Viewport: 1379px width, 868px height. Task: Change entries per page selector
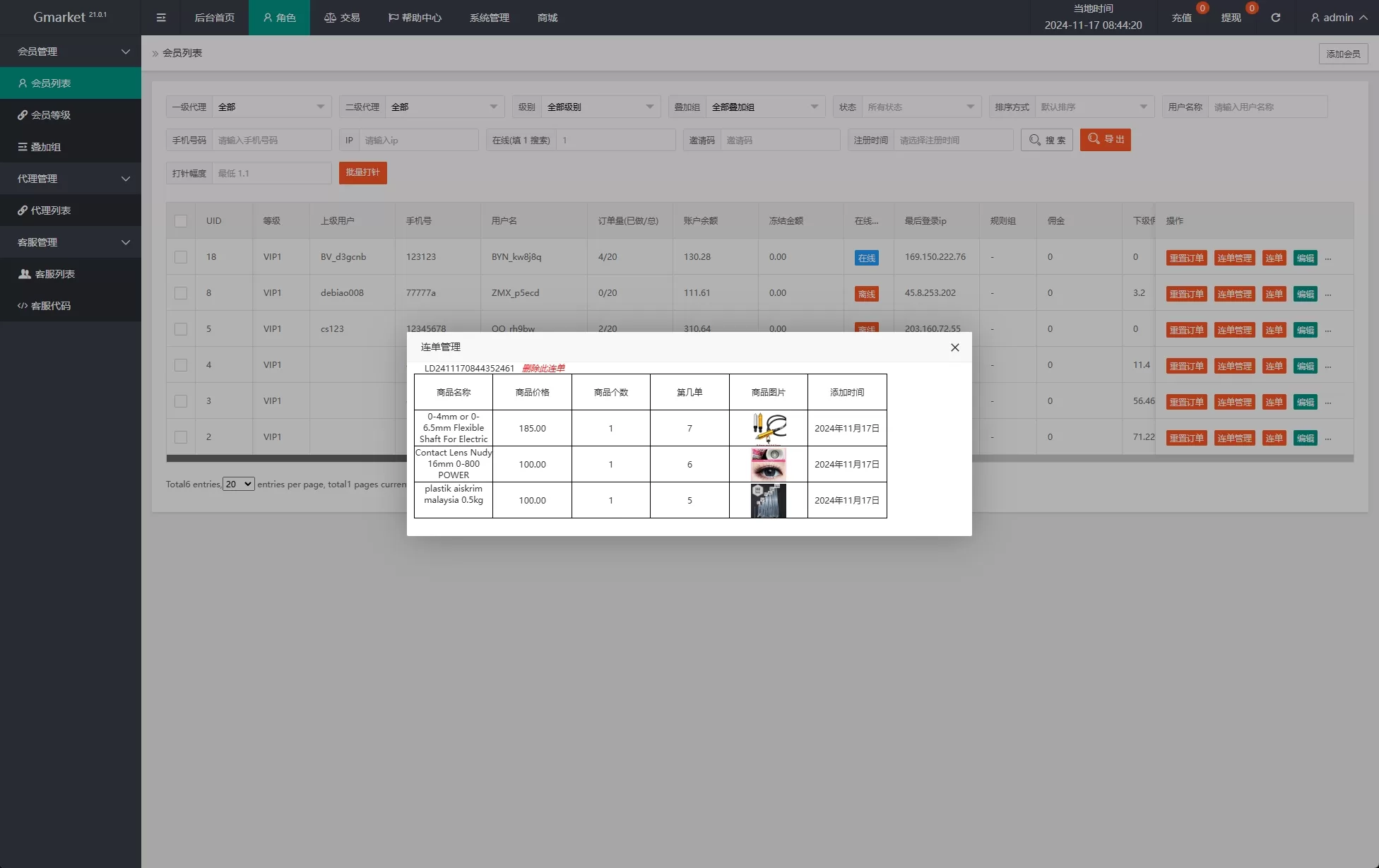tap(238, 484)
